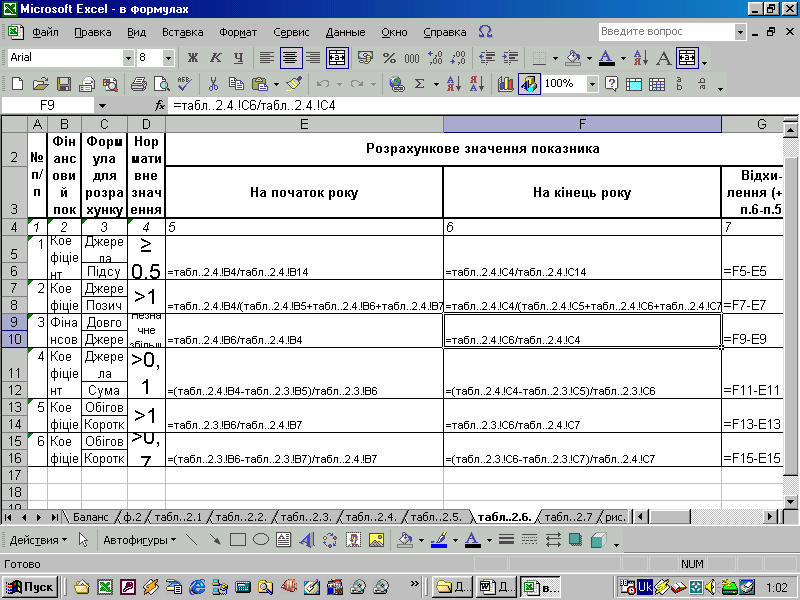Expand the 100% zoom dropdown
This screenshot has height=600, width=800.
coord(592,84)
